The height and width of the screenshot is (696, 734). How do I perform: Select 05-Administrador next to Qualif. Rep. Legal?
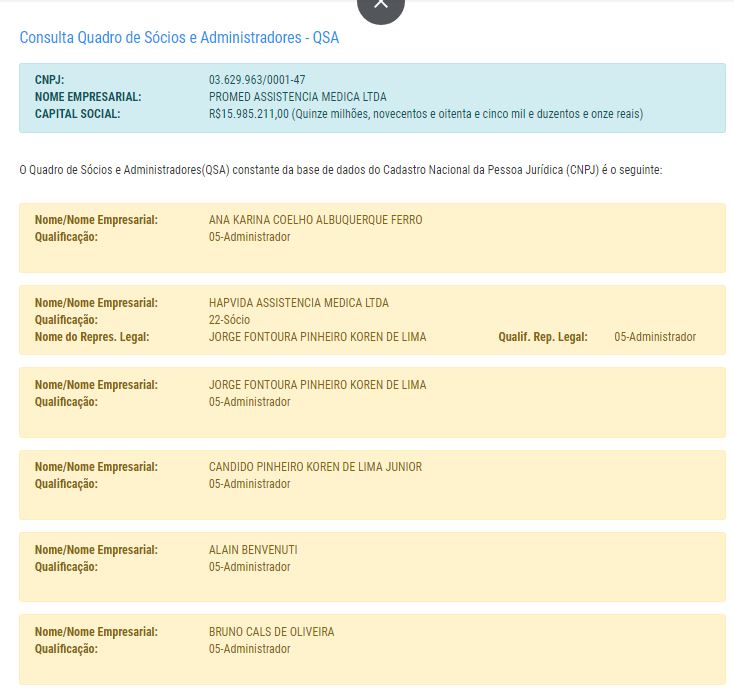(654, 337)
